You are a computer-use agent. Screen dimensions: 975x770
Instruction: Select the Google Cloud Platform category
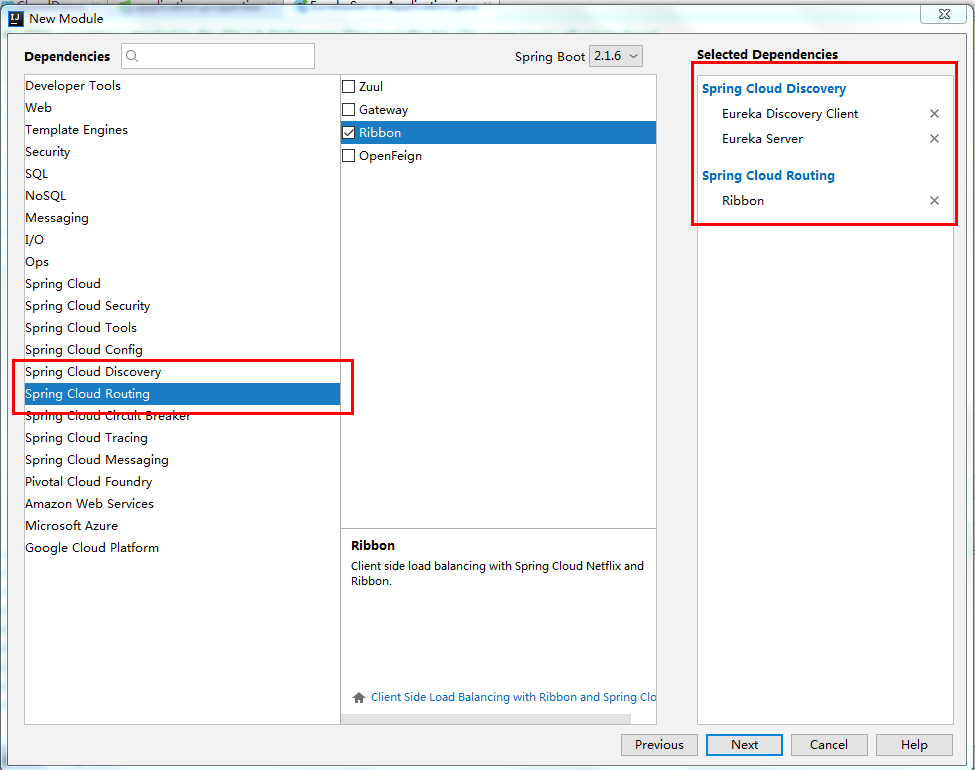point(182,548)
